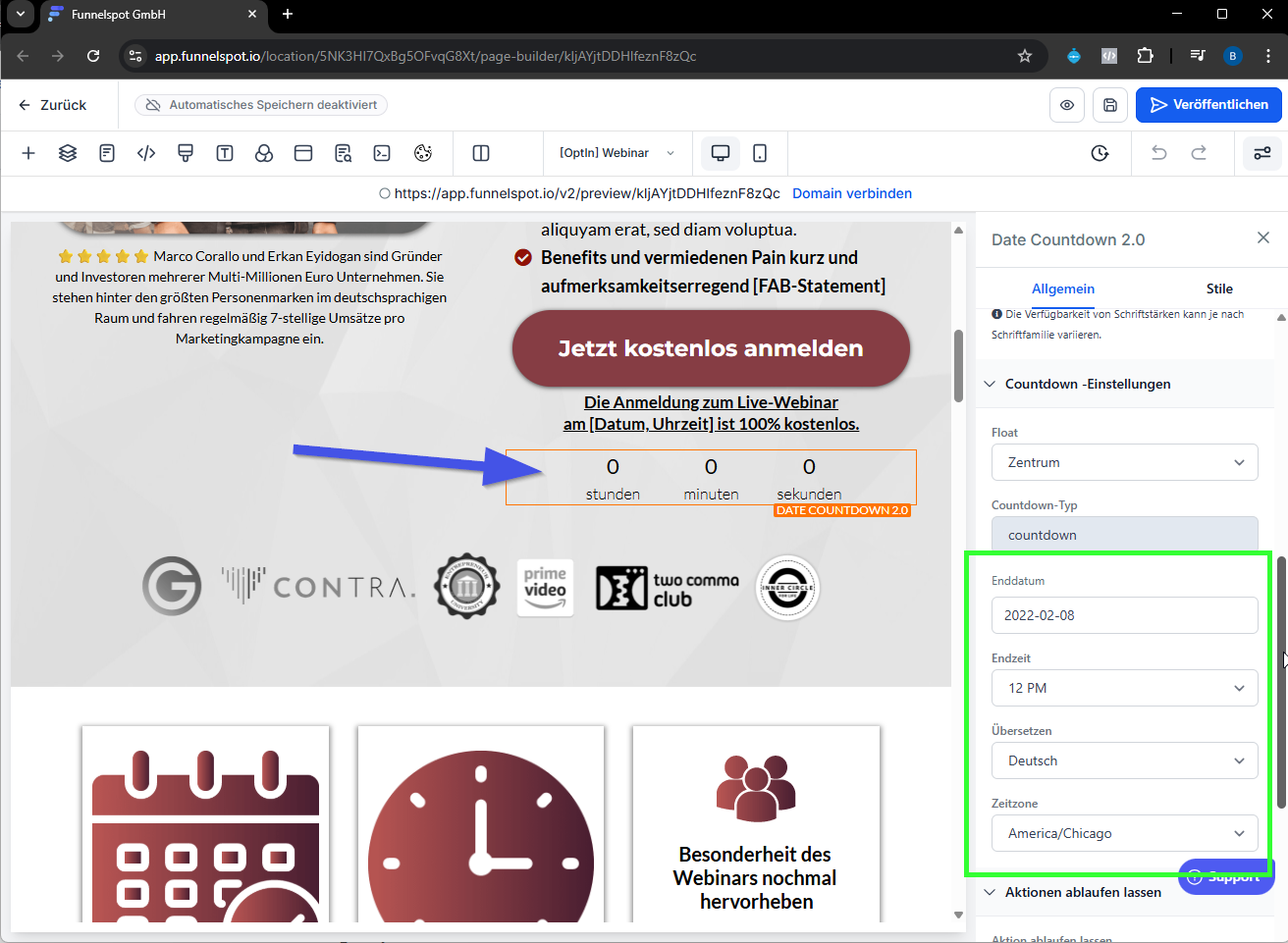This screenshot has width=1288, height=943.
Task: Toggle the split columns layout icon
Action: tap(481, 153)
